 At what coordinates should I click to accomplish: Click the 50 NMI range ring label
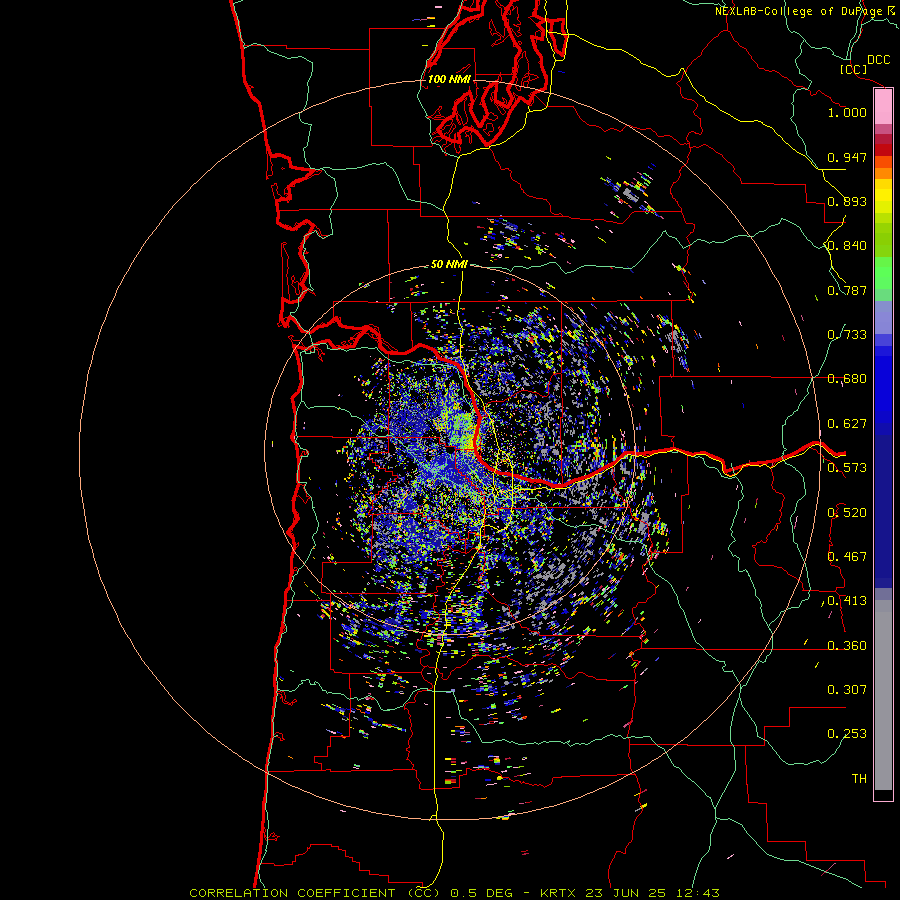point(449,264)
